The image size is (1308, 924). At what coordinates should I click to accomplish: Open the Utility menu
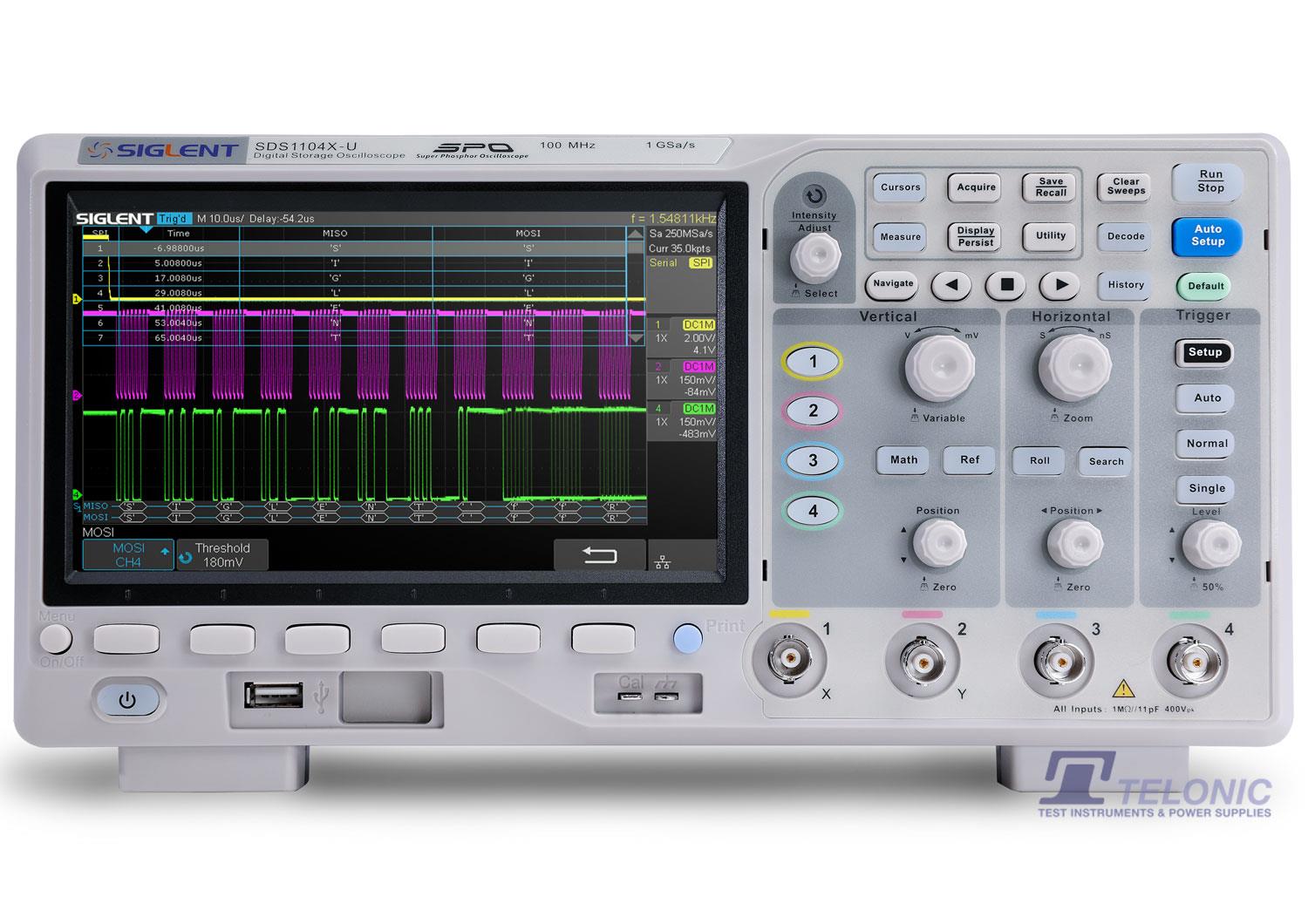tap(1051, 236)
